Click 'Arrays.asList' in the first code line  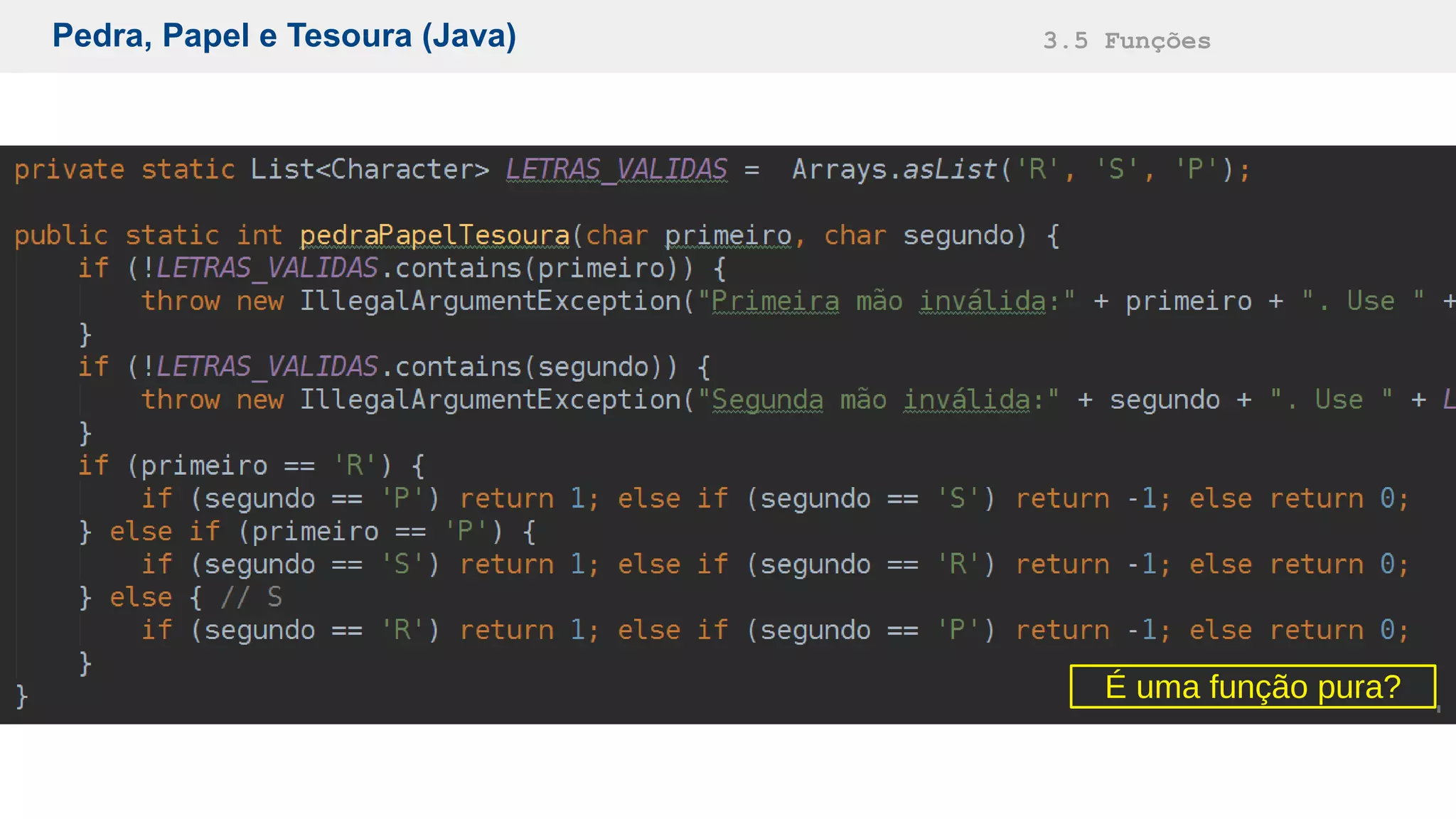pyautogui.click(x=894, y=169)
